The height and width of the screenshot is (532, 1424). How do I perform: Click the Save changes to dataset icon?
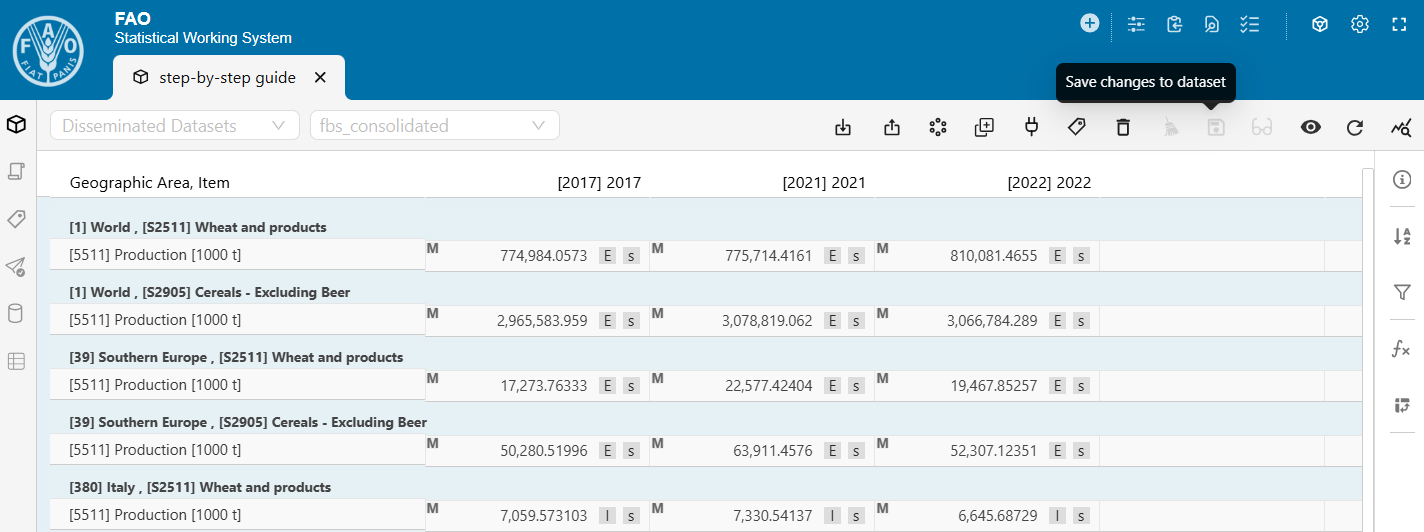(x=1216, y=127)
